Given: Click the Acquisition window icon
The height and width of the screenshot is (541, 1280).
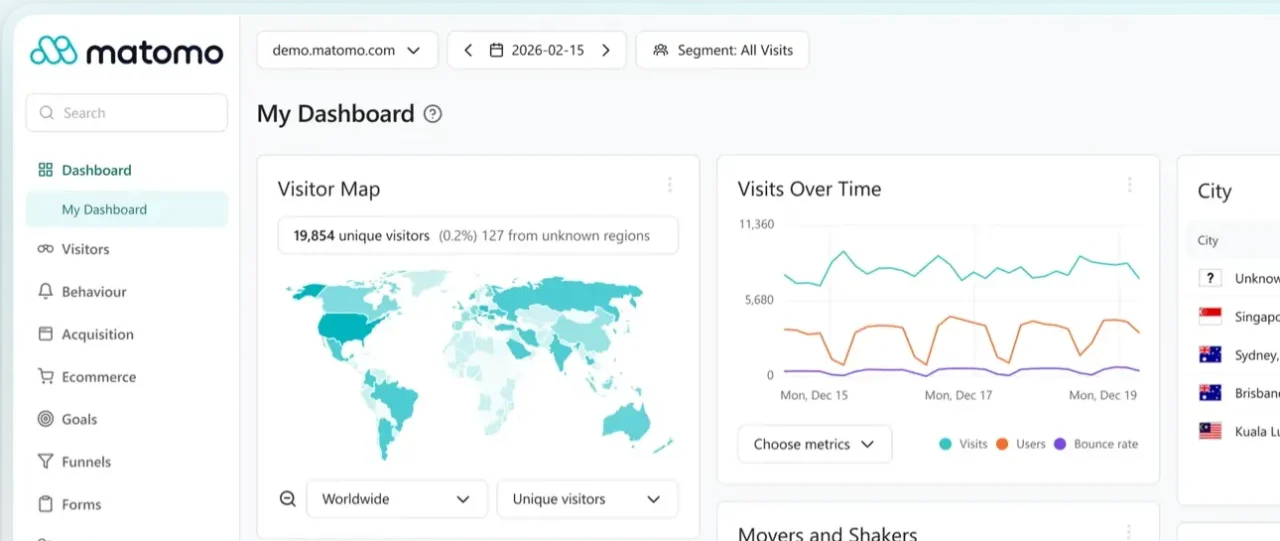Looking at the screenshot, I should (x=45, y=334).
